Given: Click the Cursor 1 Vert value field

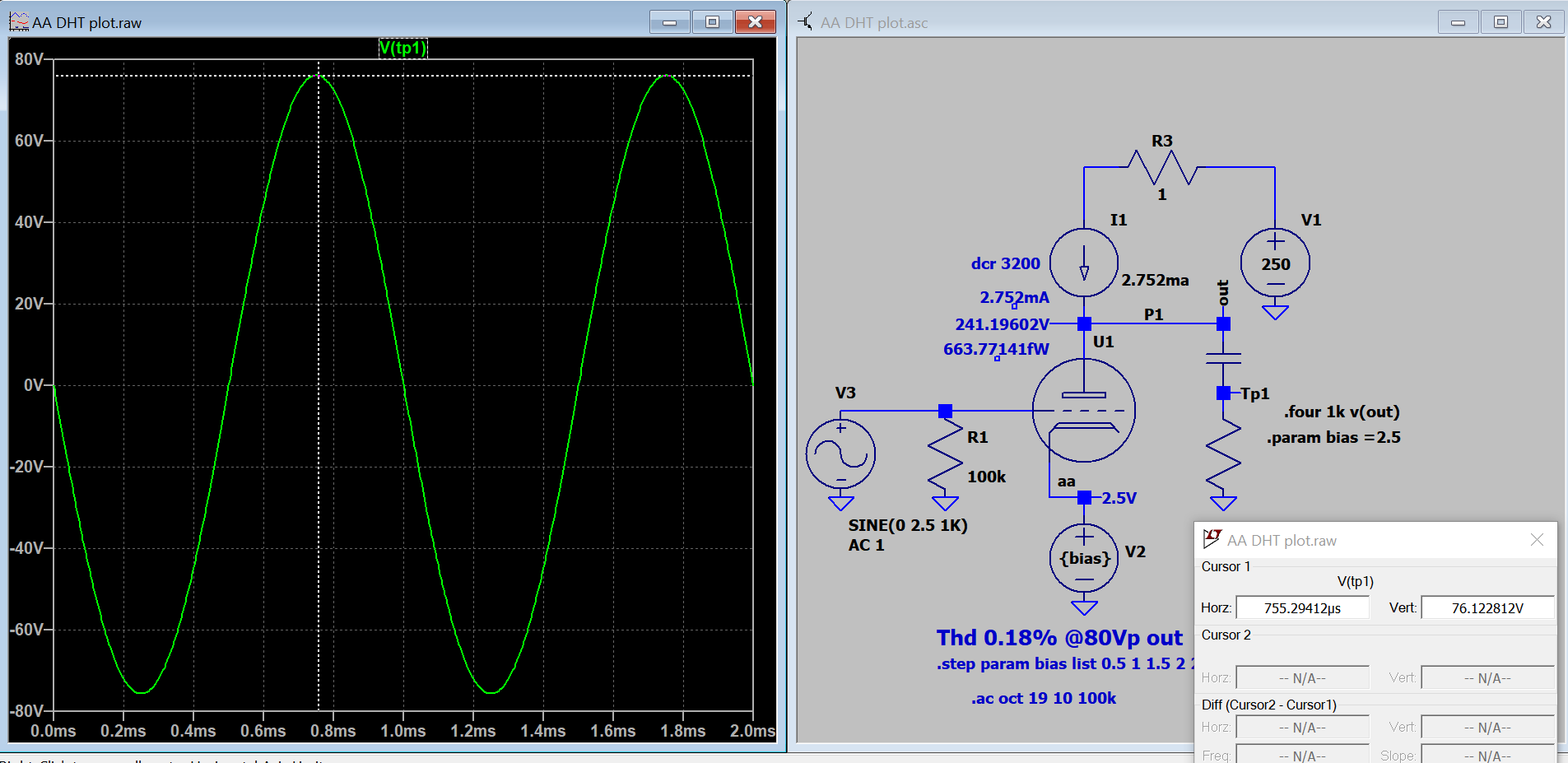Looking at the screenshot, I should click(x=1487, y=607).
